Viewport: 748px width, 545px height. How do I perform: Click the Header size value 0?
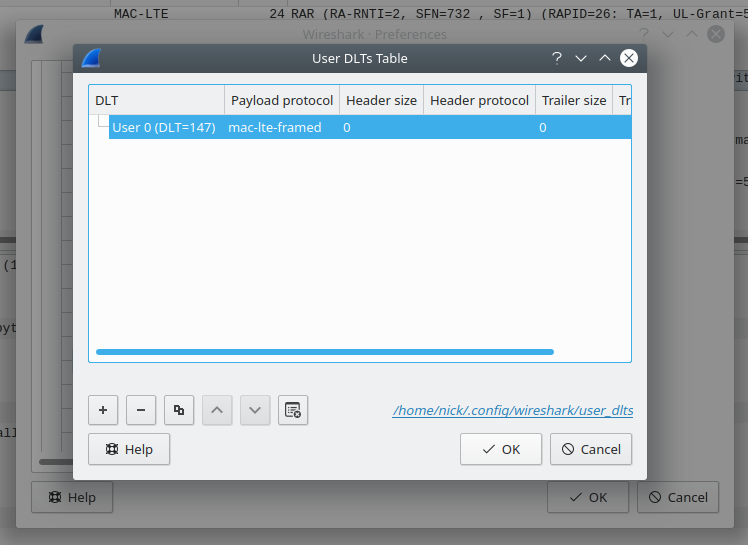(x=347, y=127)
